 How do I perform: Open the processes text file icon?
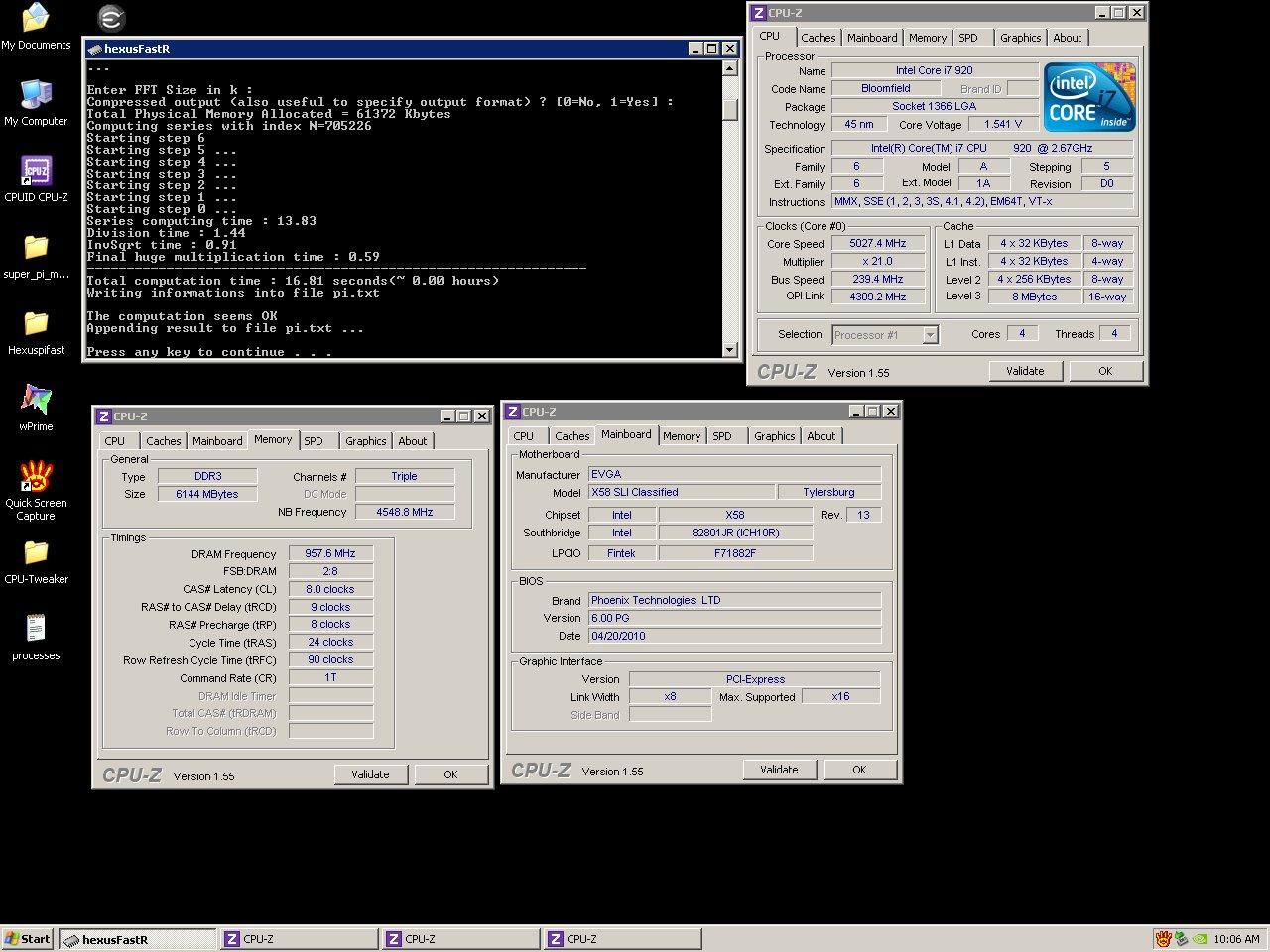coord(36,638)
